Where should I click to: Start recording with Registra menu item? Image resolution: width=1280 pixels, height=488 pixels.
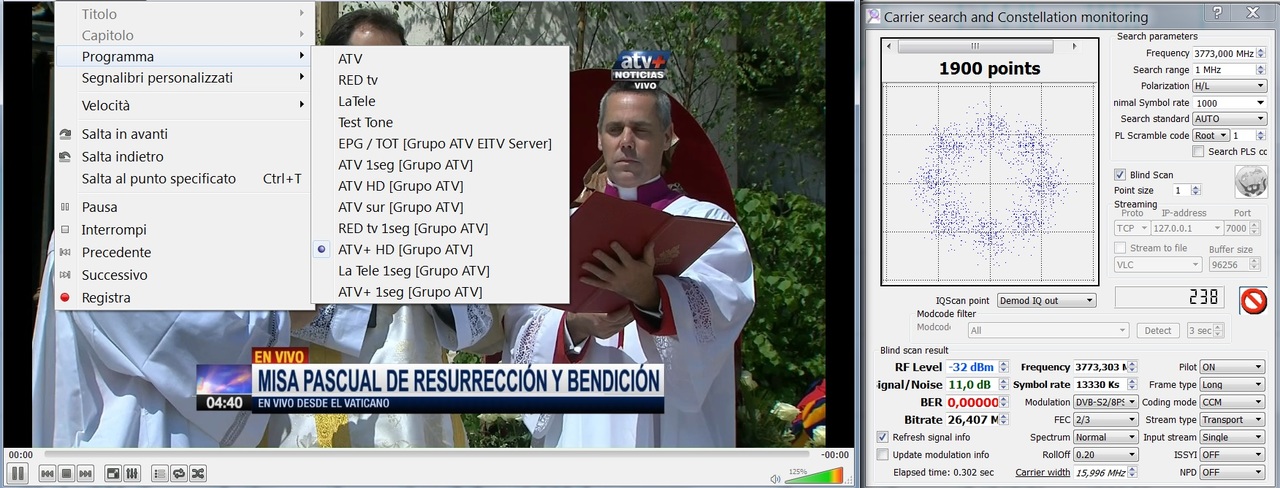[x=185, y=297]
